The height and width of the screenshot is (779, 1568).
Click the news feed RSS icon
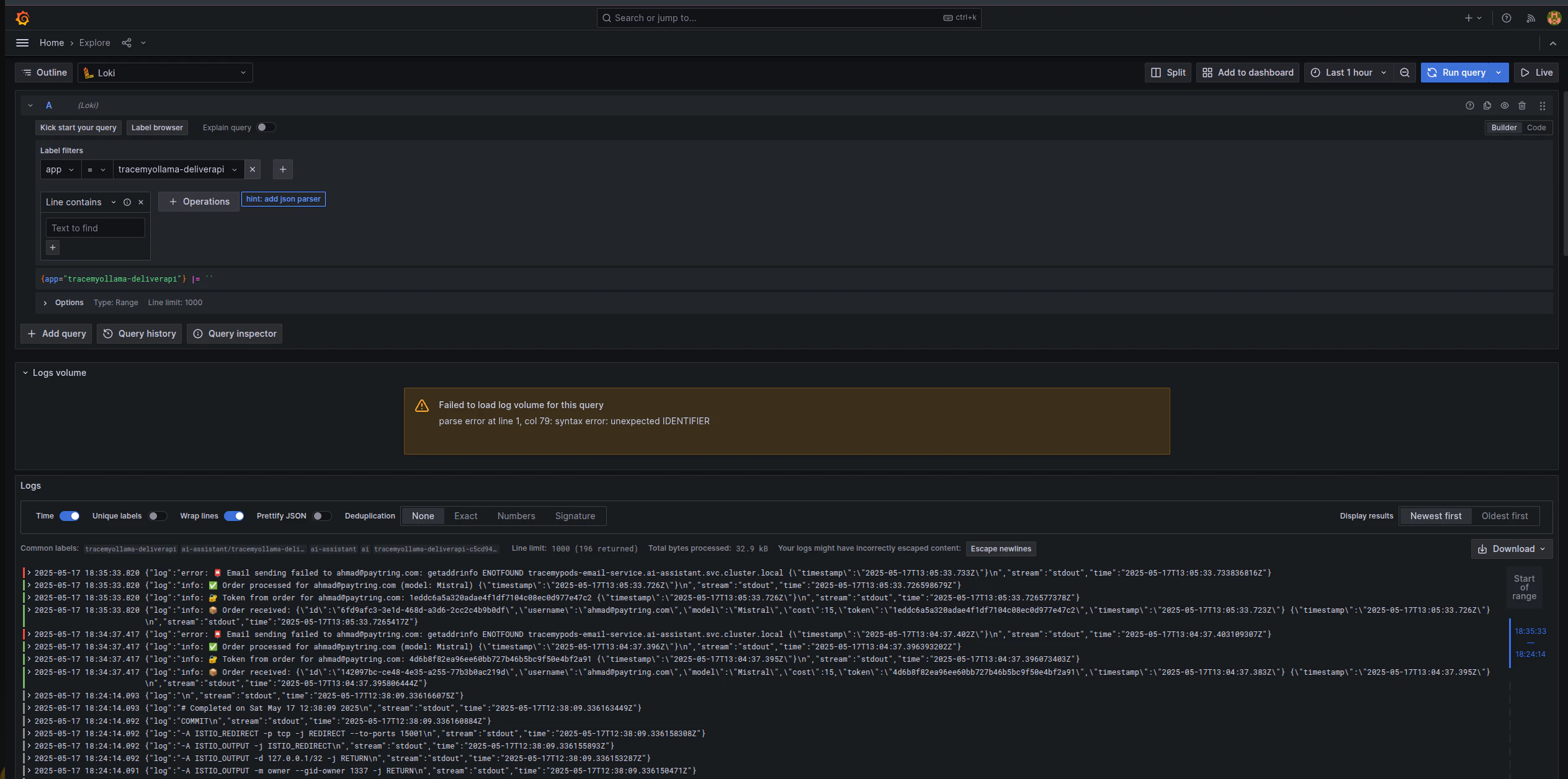[1531, 18]
